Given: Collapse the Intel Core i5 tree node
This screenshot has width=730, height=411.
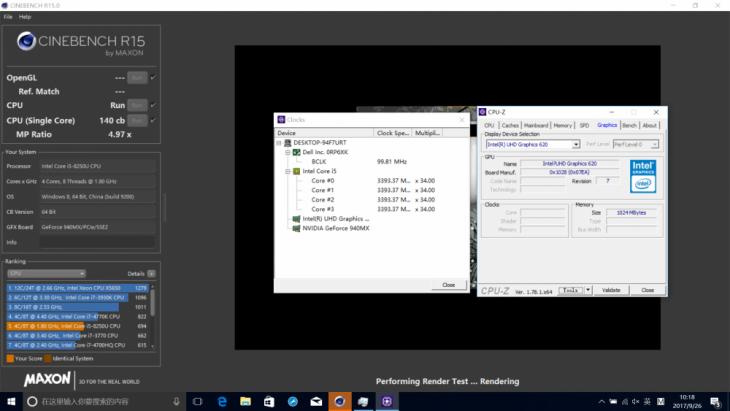Looking at the screenshot, I should (x=287, y=171).
